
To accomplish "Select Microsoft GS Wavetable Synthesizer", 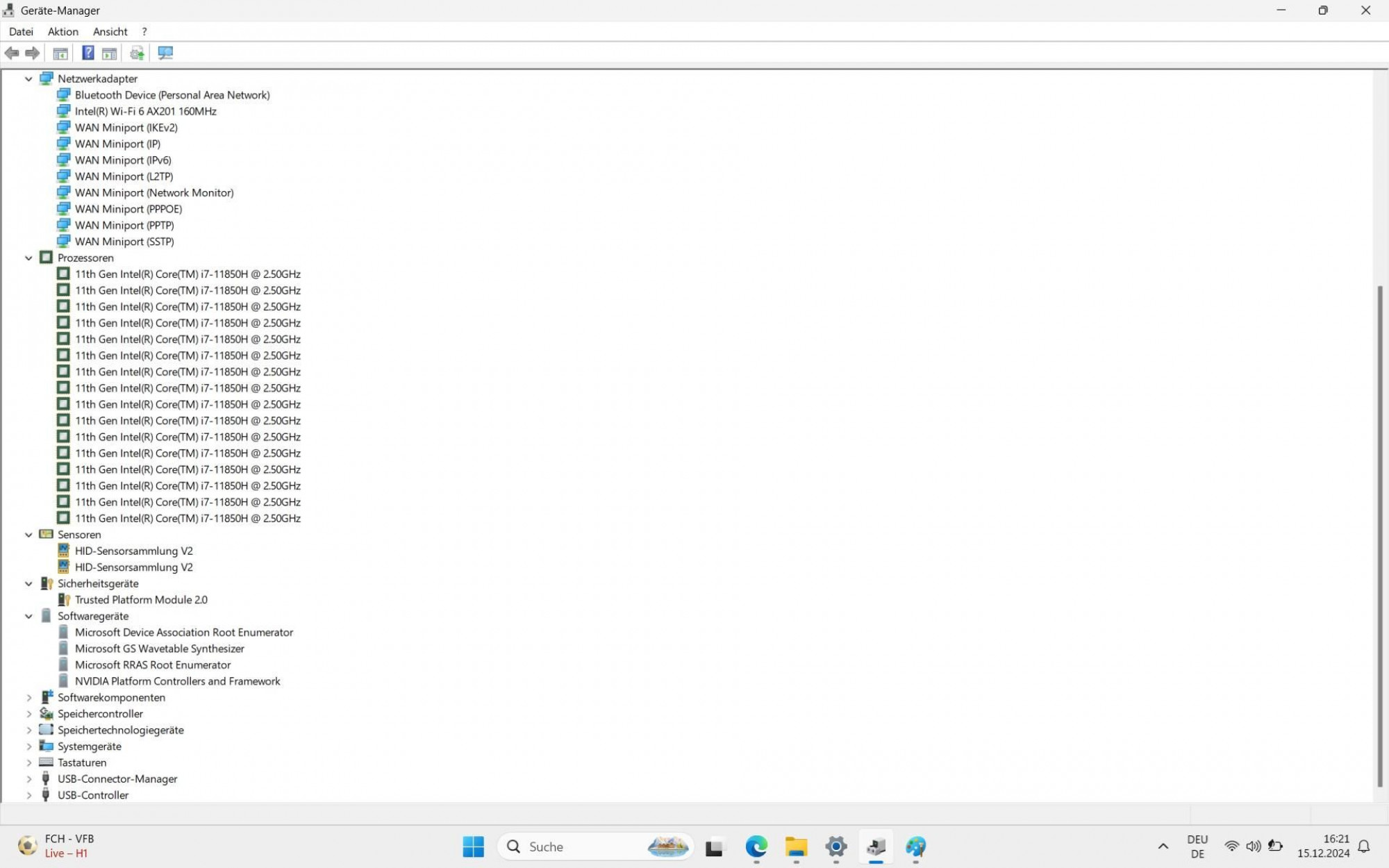I will (x=160, y=649).
